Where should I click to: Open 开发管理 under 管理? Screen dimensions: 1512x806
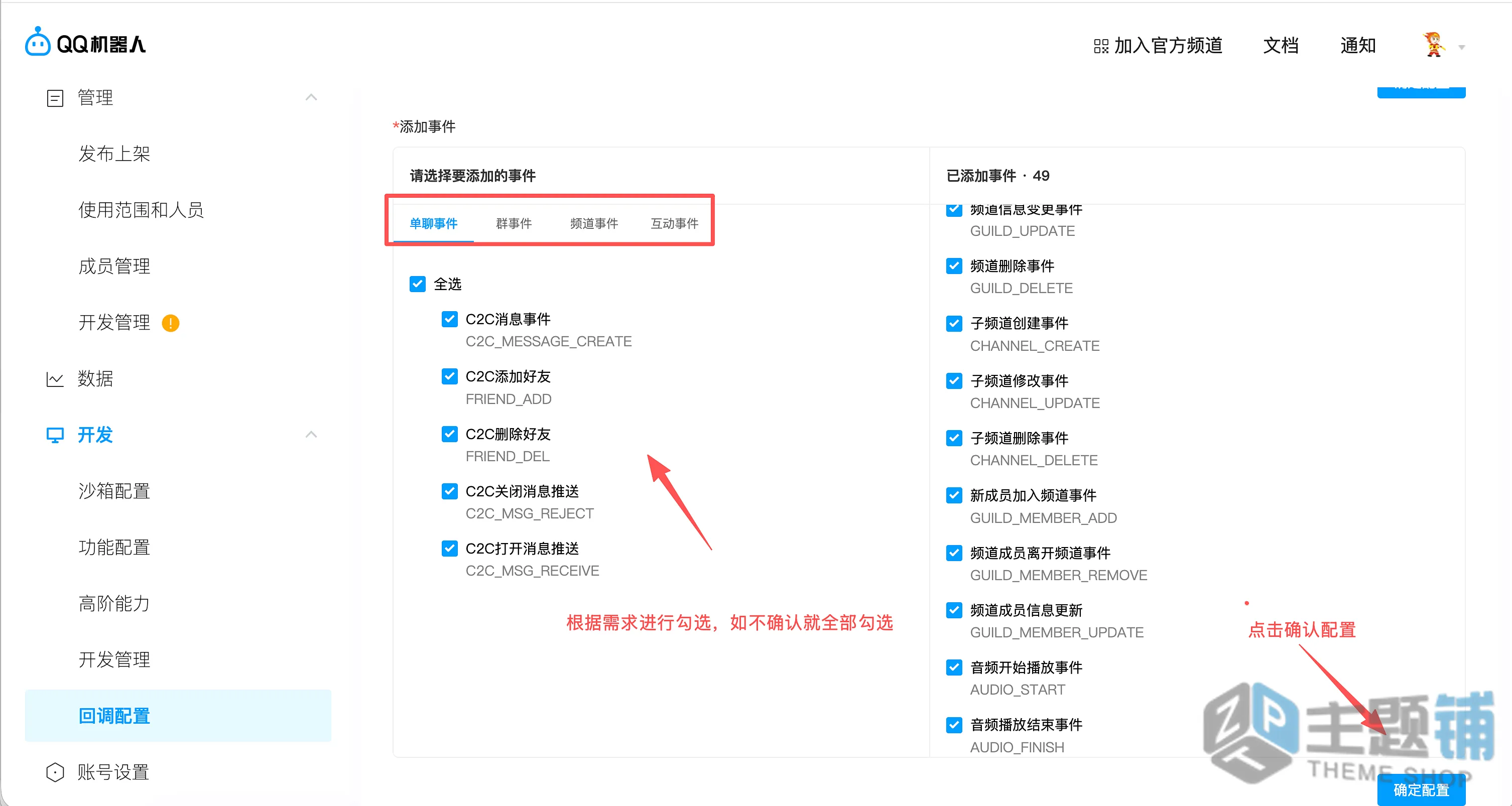(x=114, y=323)
